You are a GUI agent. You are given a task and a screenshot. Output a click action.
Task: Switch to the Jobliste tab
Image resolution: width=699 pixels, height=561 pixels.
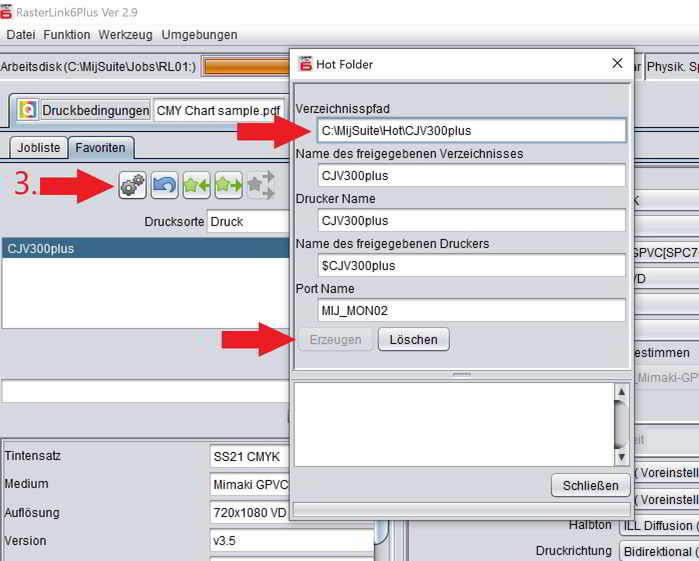[40, 148]
